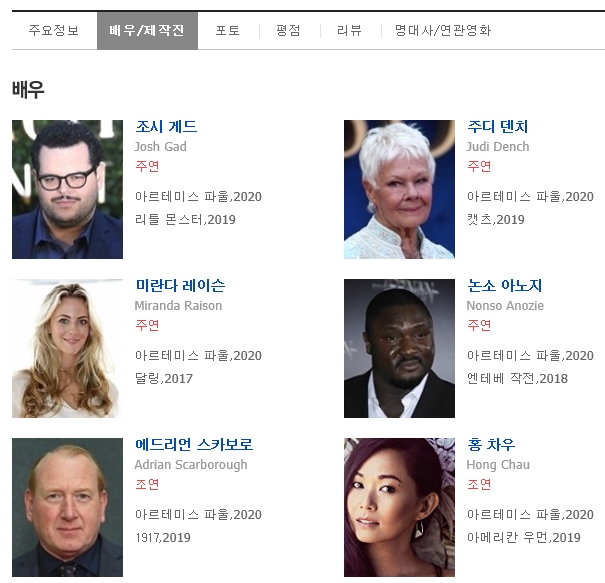This screenshot has width=605, height=583.
Task: Select the 배우/제작진 tab
Action: pyautogui.click(x=147, y=30)
